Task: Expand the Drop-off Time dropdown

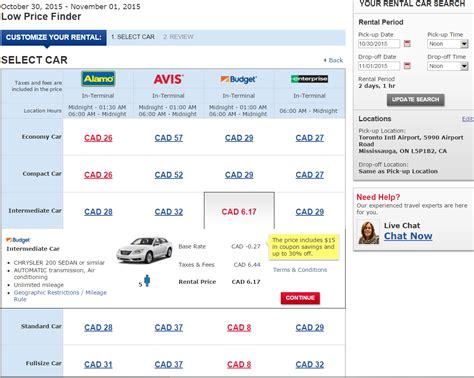Action: point(464,66)
